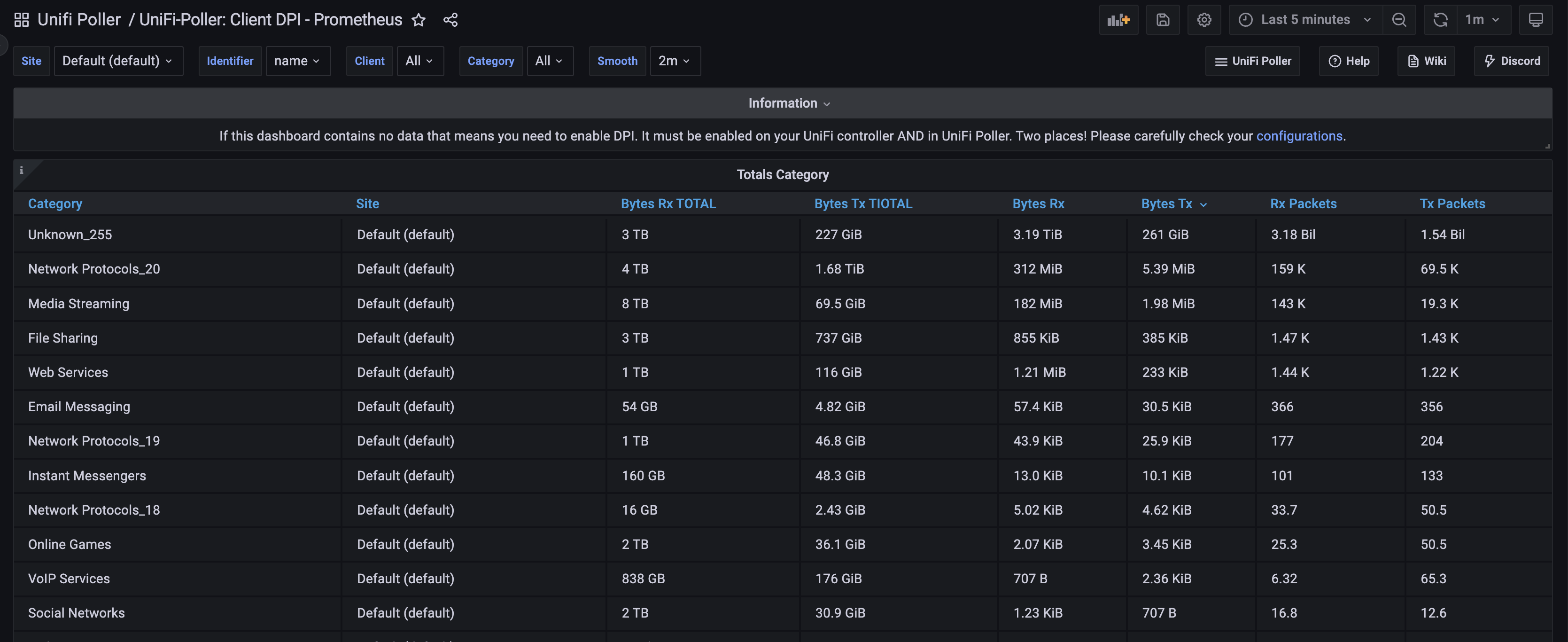Open the Smooth 2m dropdown
The height and width of the screenshot is (642, 1568).
[675, 61]
